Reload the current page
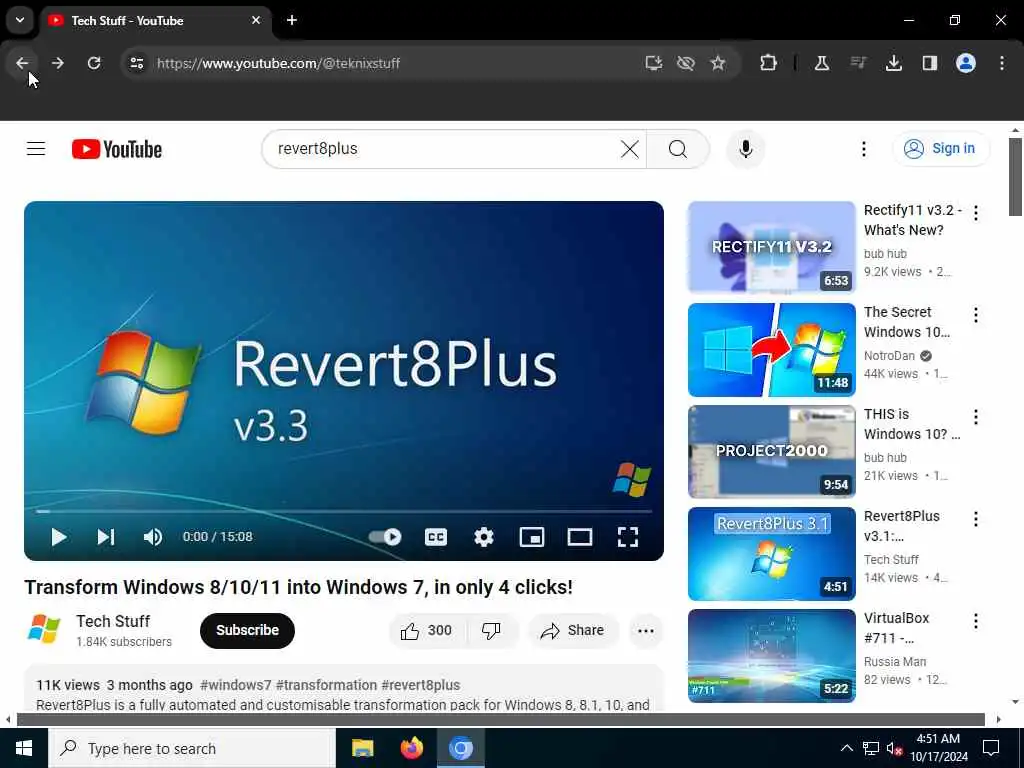1024x768 pixels. (x=94, y=63)
